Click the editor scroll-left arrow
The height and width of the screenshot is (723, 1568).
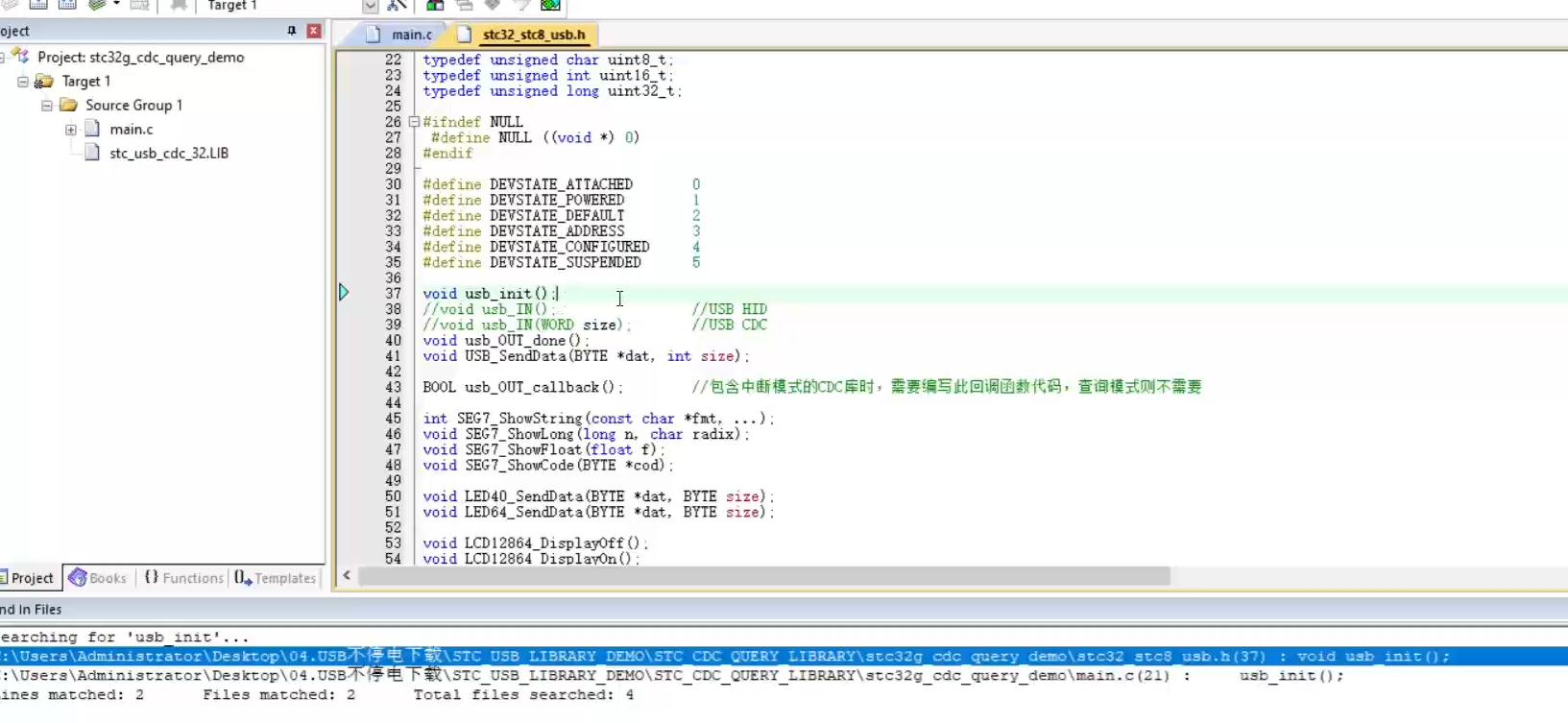pos(347,576)
